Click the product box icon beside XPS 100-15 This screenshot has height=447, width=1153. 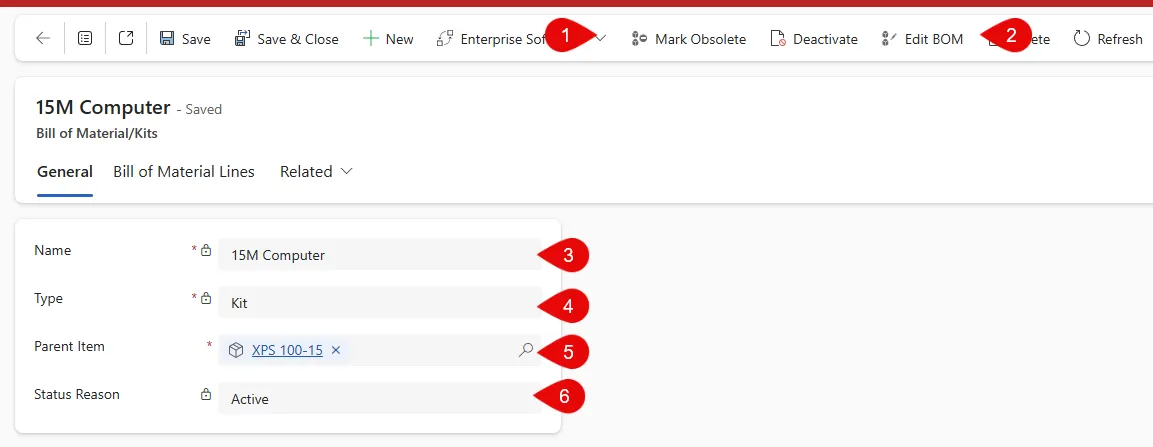(235, 351)
